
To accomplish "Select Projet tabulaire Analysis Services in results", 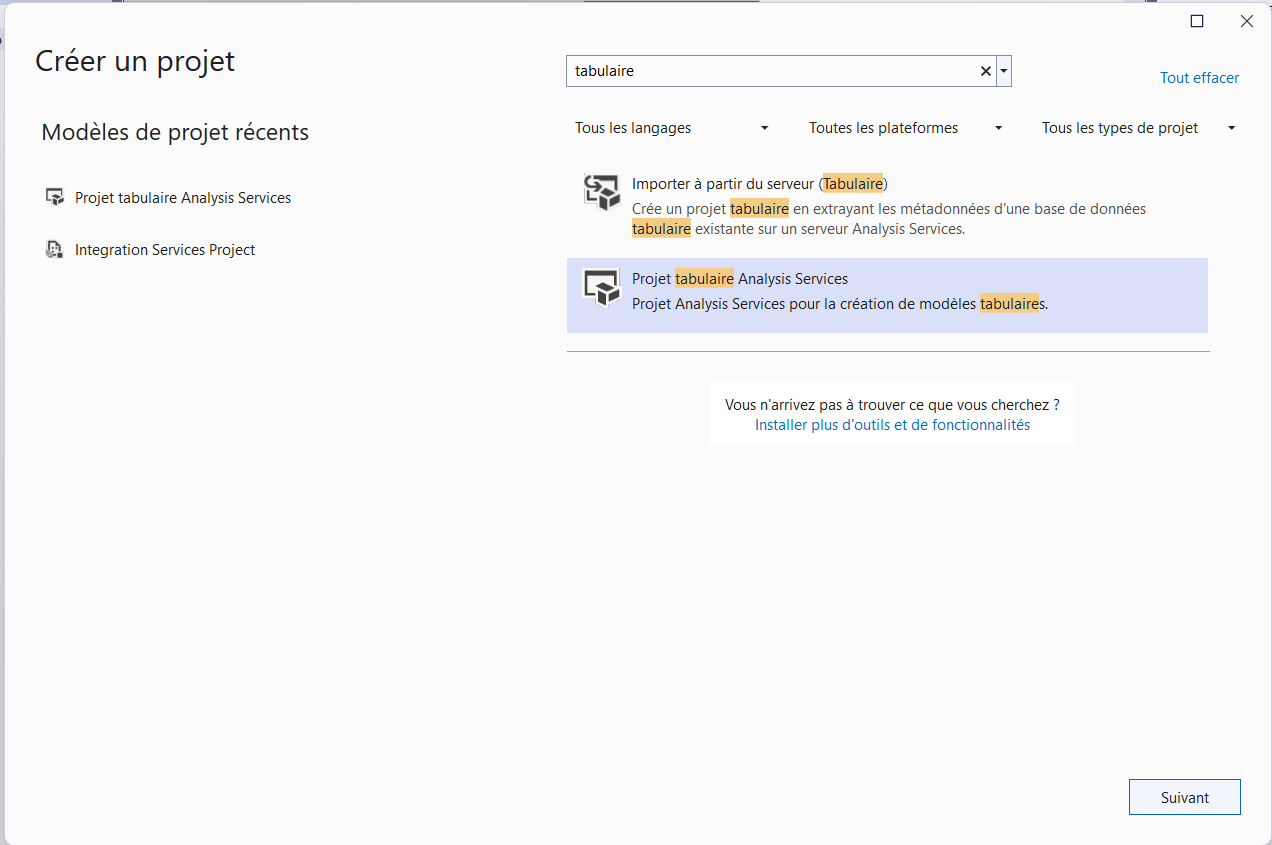I will tap(887, 295).
